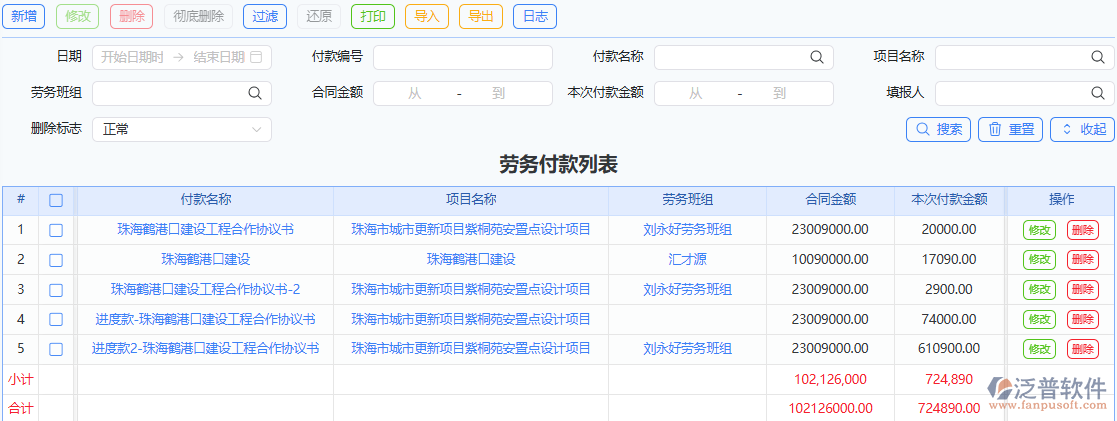1117x421 pixels.
Task: Focus the 付款编号 input field
Action: 463,58
